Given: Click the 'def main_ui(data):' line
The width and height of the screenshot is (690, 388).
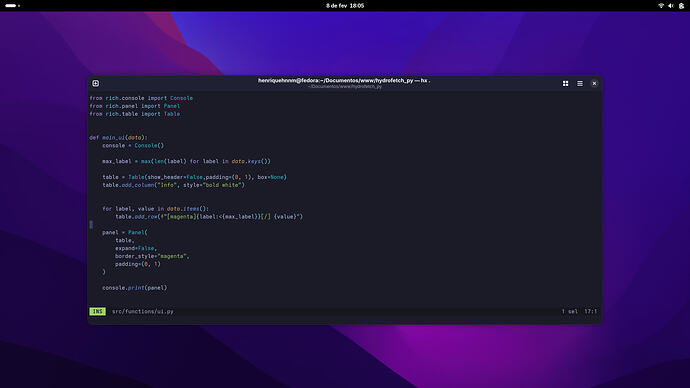Looking at the screenshot, I should [x=118, y=138].
